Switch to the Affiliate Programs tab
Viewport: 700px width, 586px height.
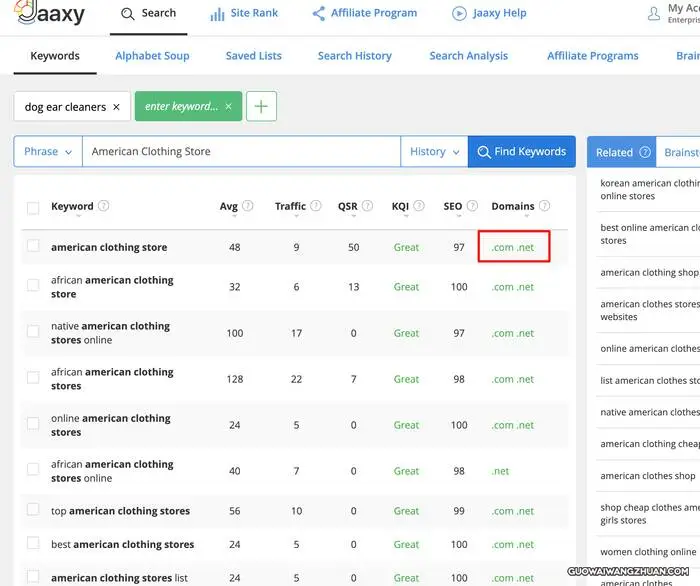[593, 56]
